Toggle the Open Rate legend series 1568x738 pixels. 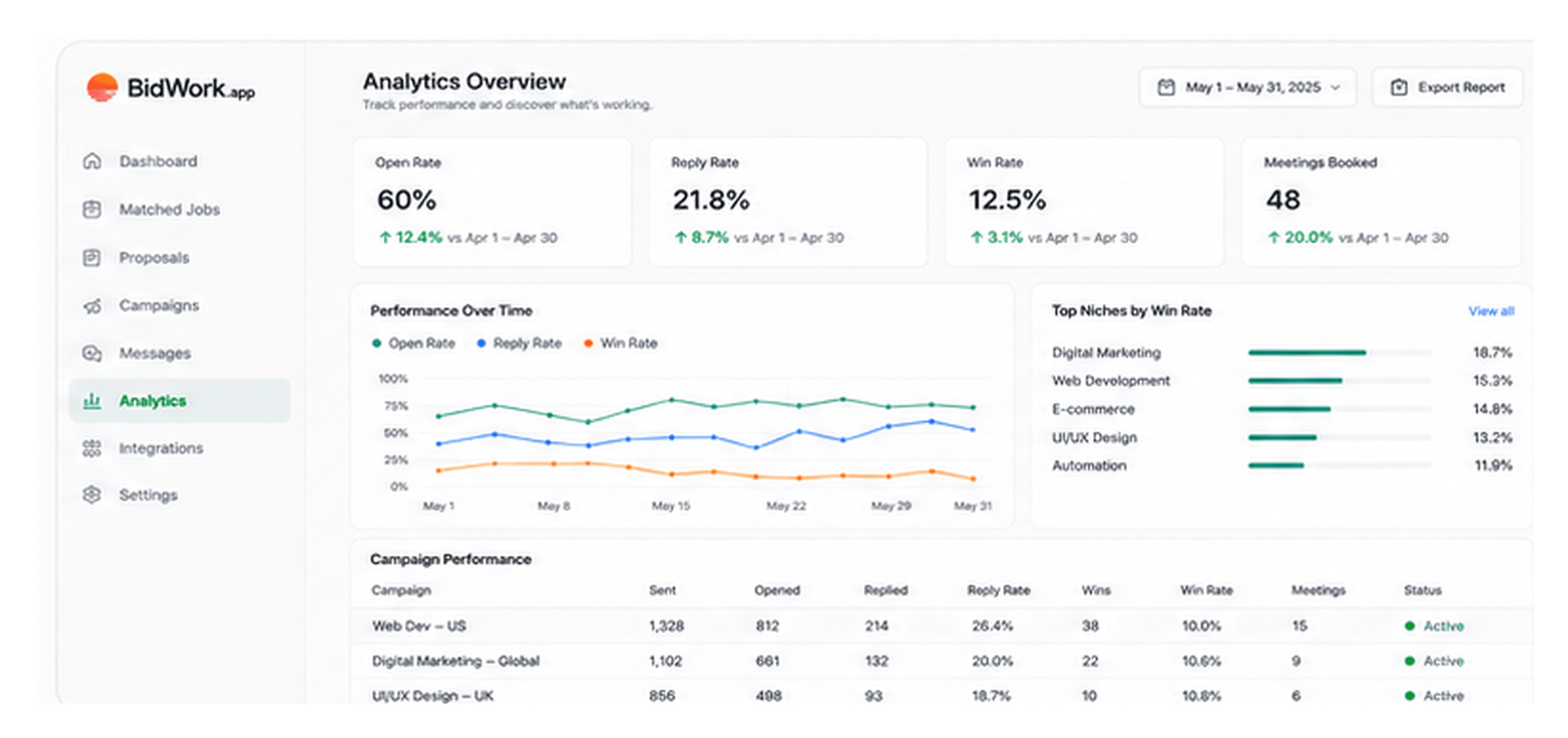[x=413, y=343]
